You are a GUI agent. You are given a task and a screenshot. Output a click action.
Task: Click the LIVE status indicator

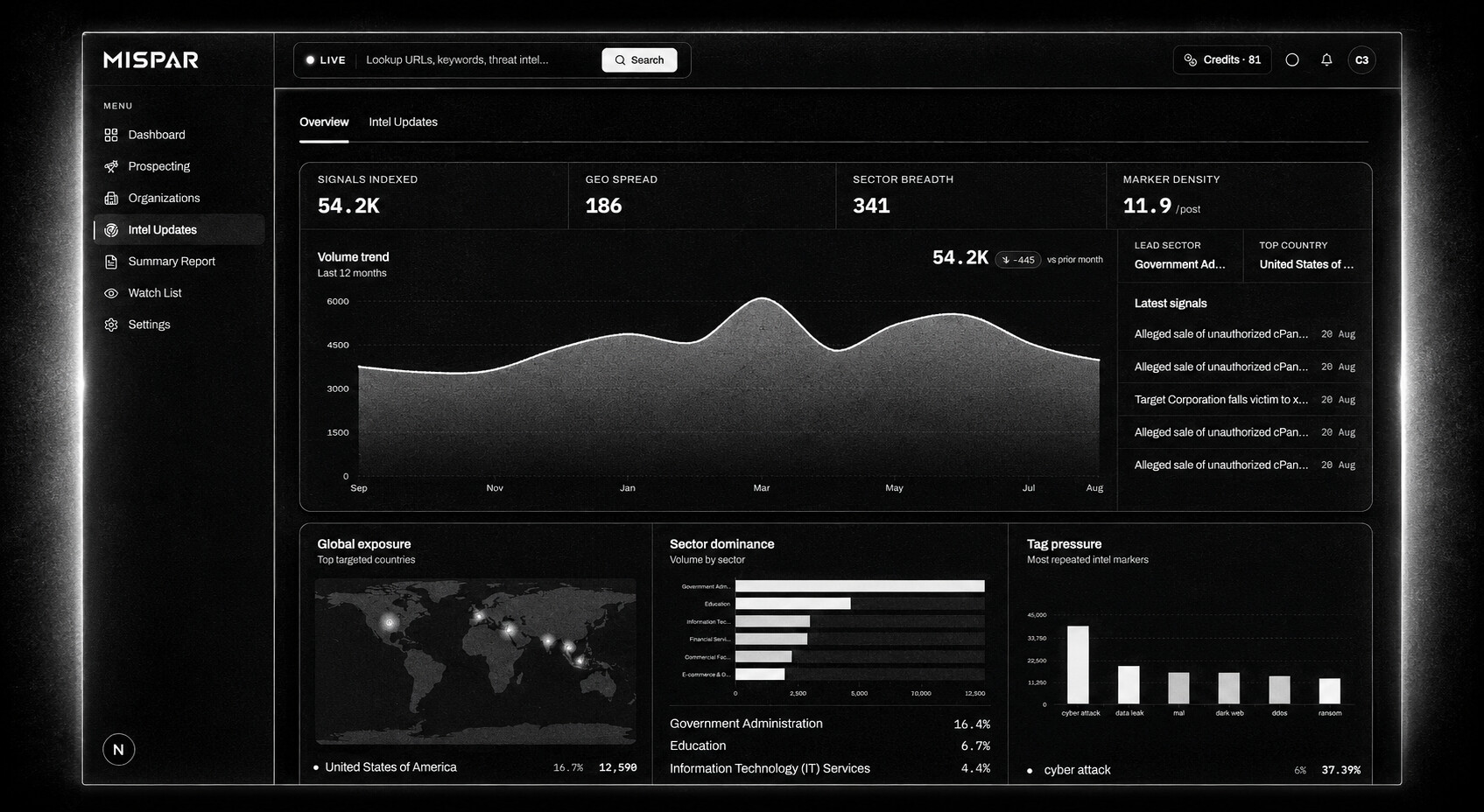coord(326,59)
